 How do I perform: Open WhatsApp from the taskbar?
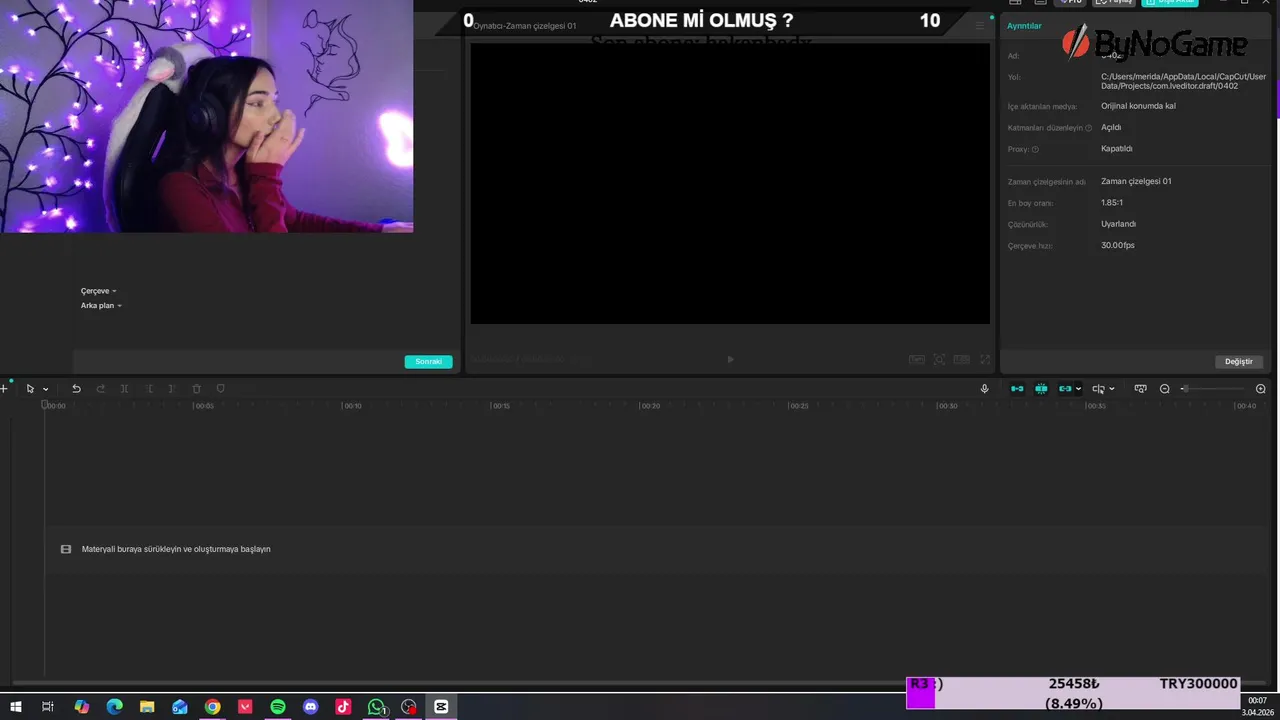coord(376,707)
